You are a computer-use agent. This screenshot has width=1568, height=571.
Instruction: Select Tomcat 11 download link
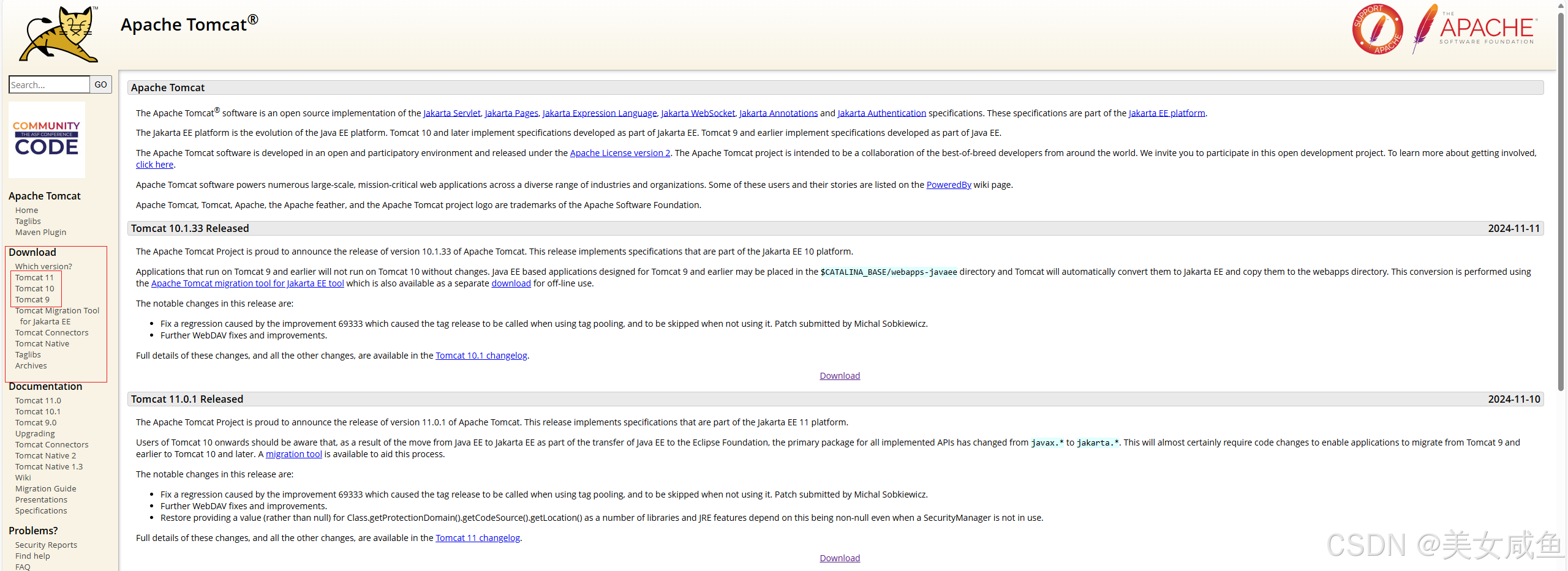pos(34,277)
